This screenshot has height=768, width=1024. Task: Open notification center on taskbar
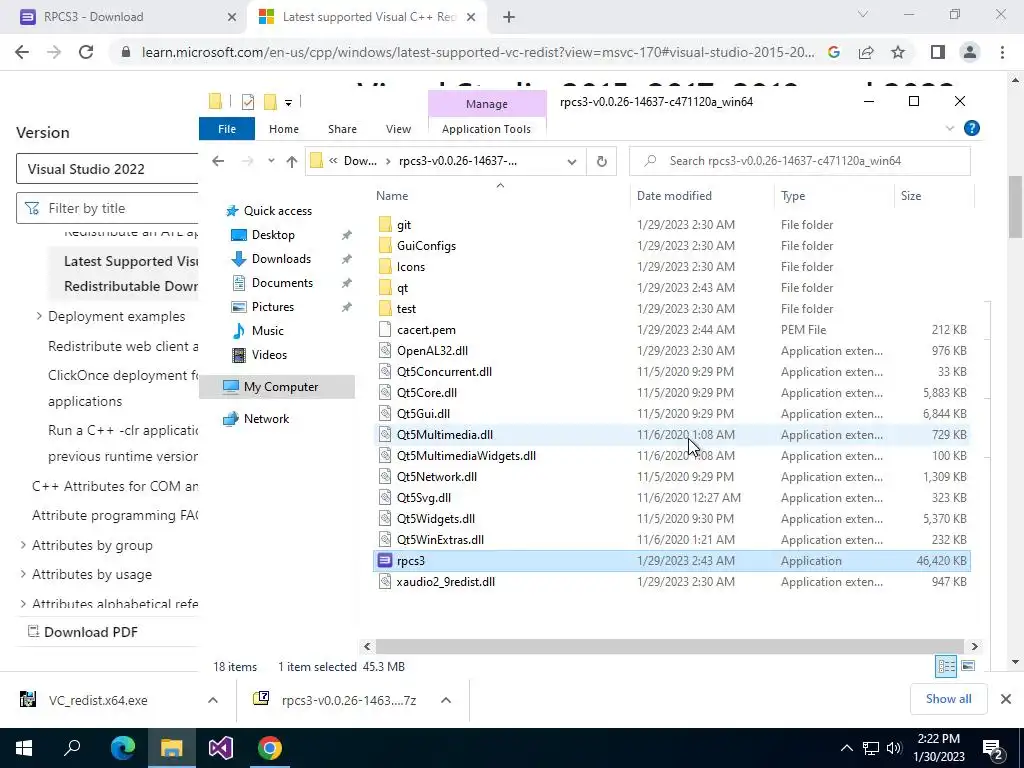pyautogui.click(x=993, y=749)
